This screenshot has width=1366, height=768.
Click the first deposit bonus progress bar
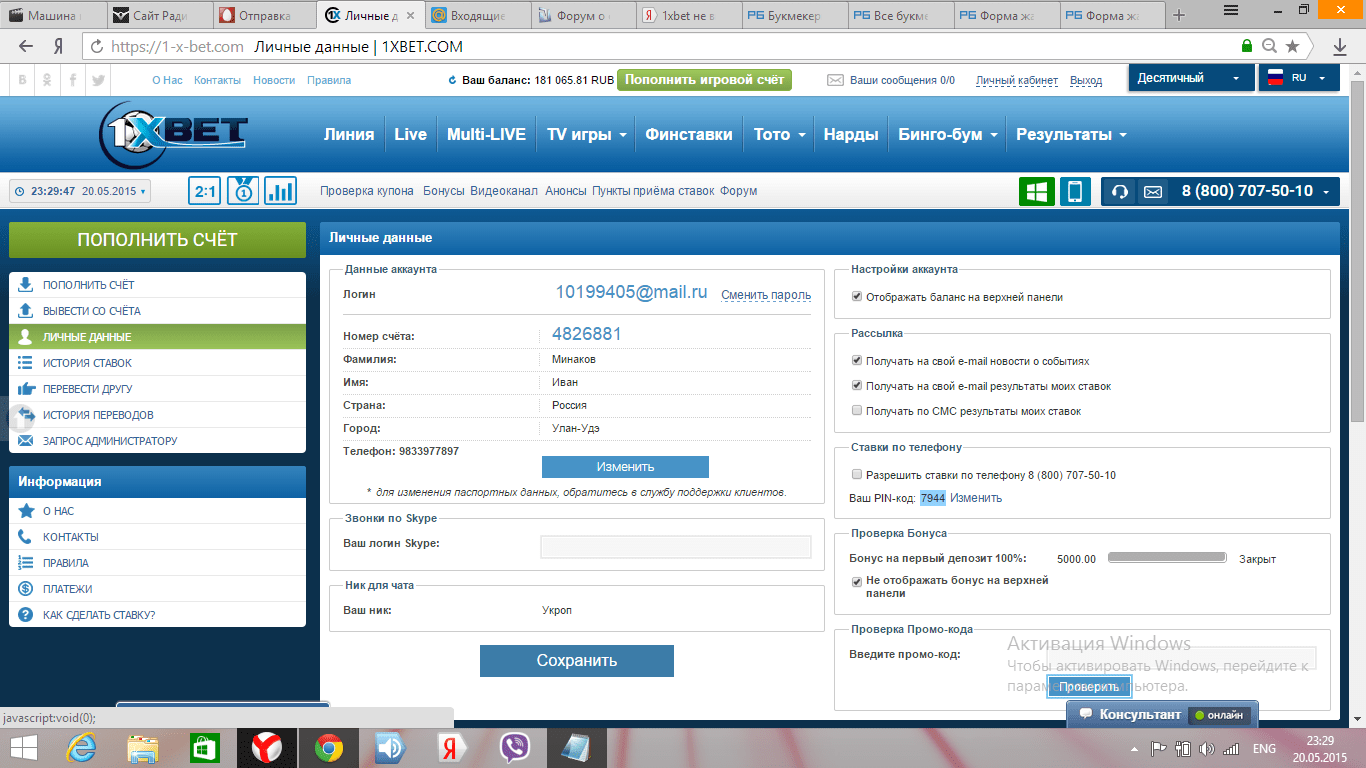[x=1167, y=558]
